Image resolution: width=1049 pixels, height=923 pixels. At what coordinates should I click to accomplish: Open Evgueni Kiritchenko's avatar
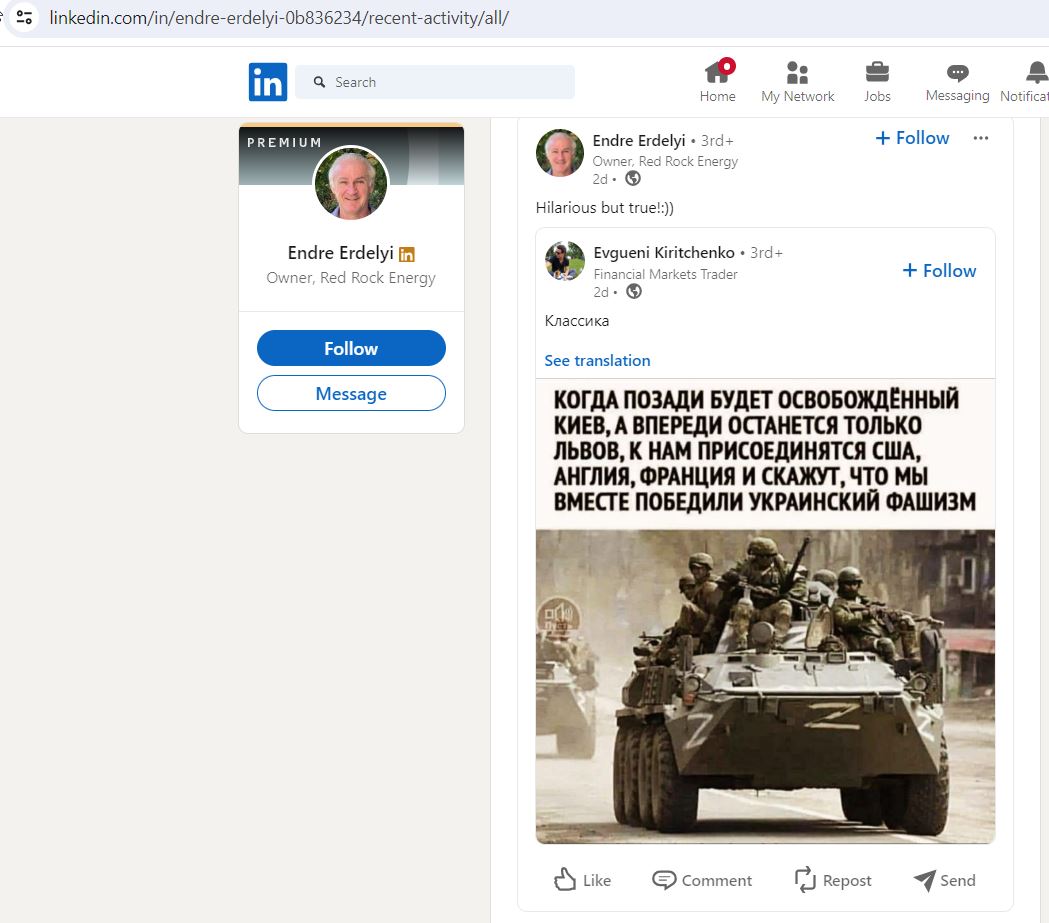tap(565, 260)
